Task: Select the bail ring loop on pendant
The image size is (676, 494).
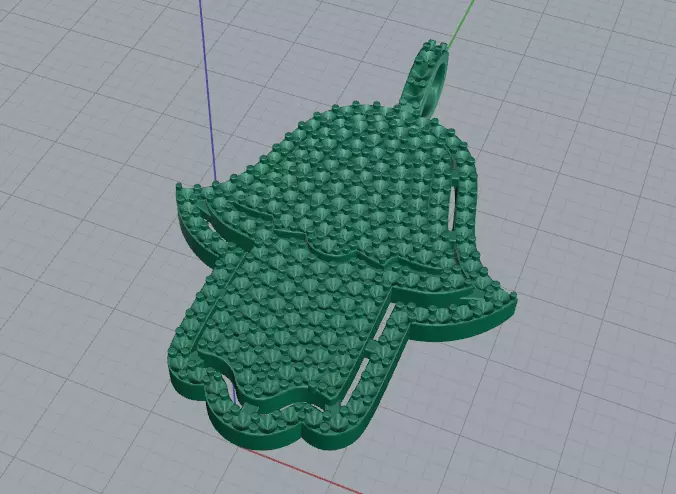Action: pyautogui.click(x=427, y=78)
